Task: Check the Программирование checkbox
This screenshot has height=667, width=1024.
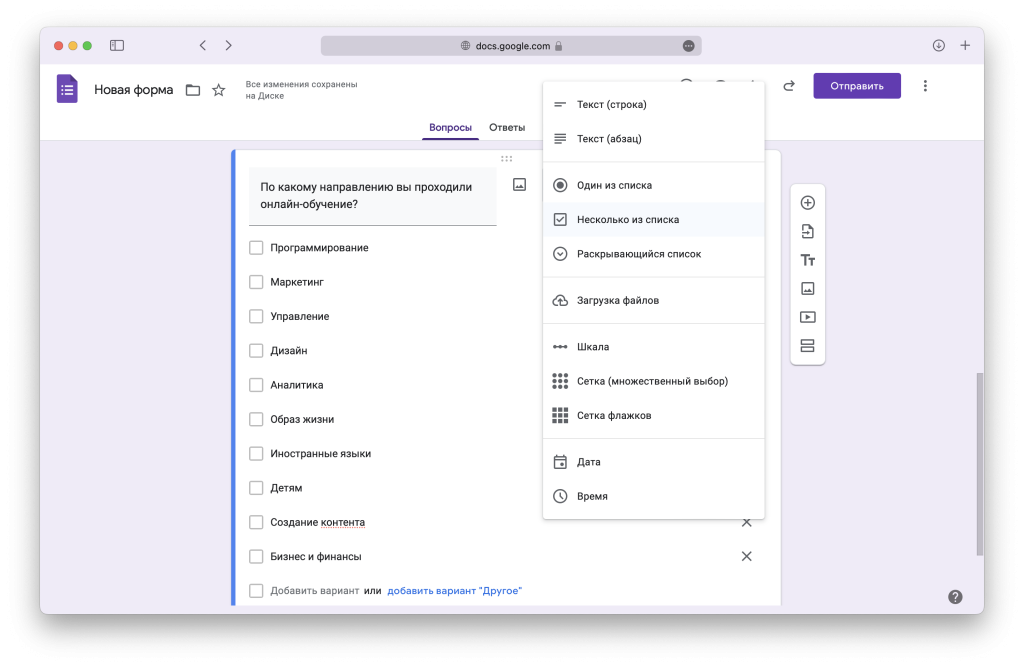Action: coord(256,248)
